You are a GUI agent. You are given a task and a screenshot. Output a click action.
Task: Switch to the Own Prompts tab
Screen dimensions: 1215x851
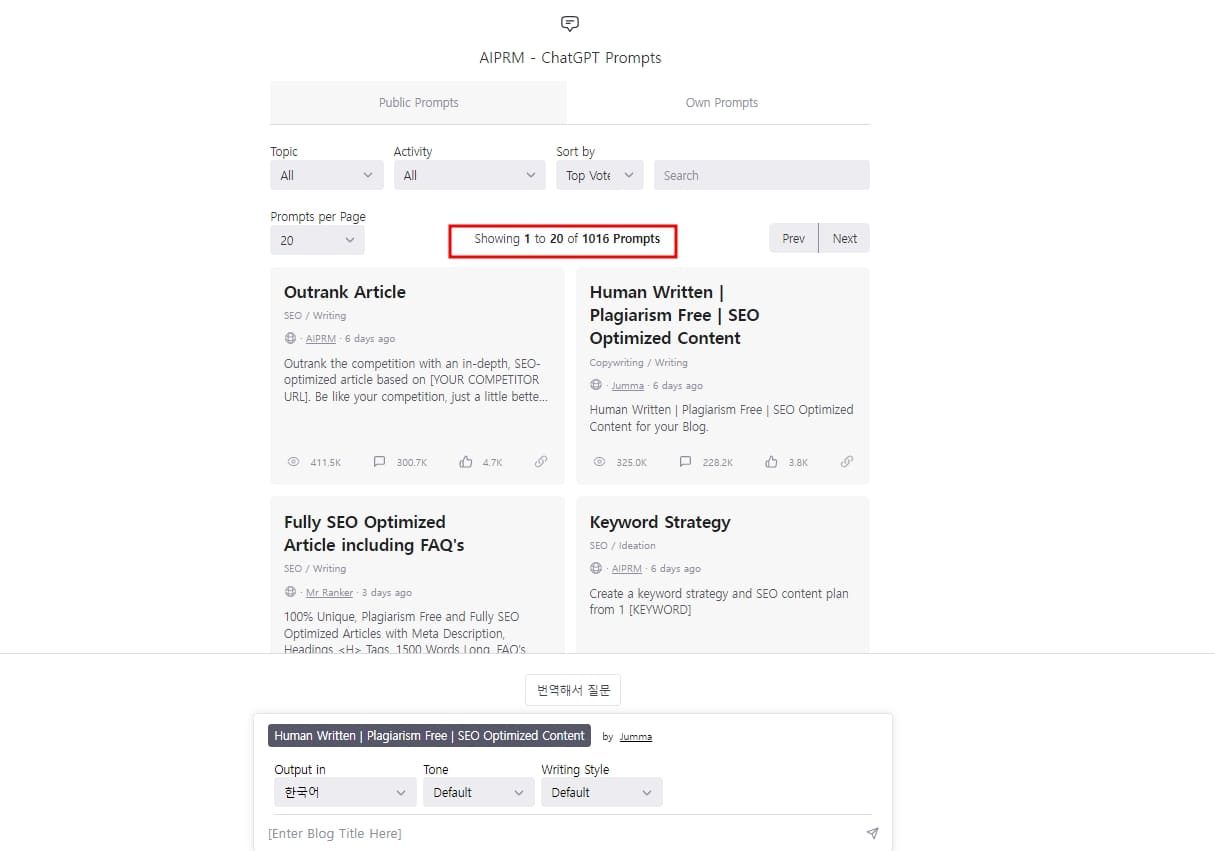[721, 102]
